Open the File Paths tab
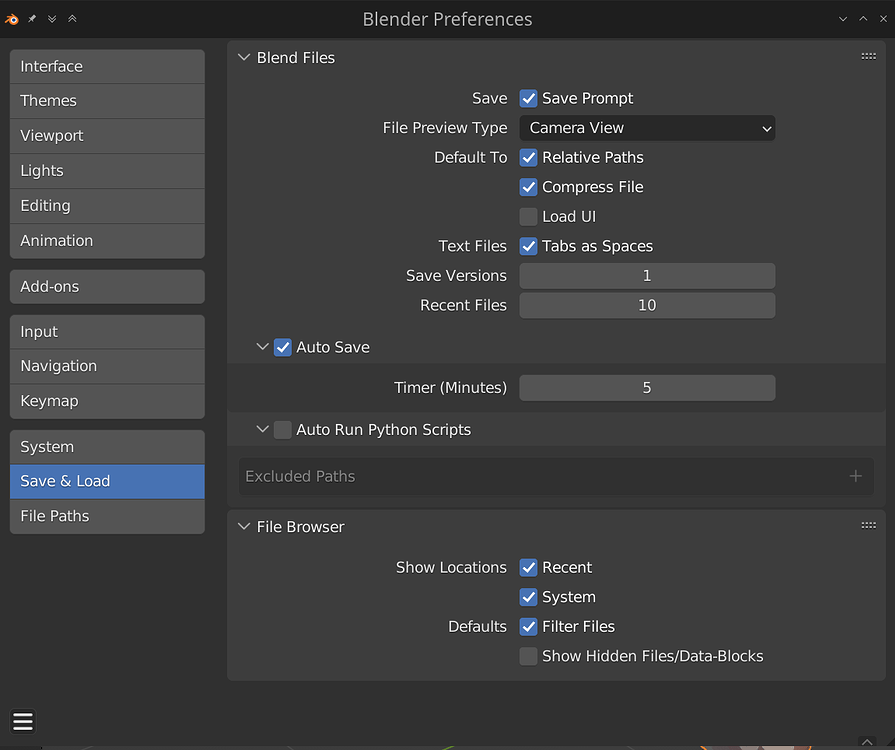Image resolution: width=895 pixels, height=750 pixels. pos(107,516)
